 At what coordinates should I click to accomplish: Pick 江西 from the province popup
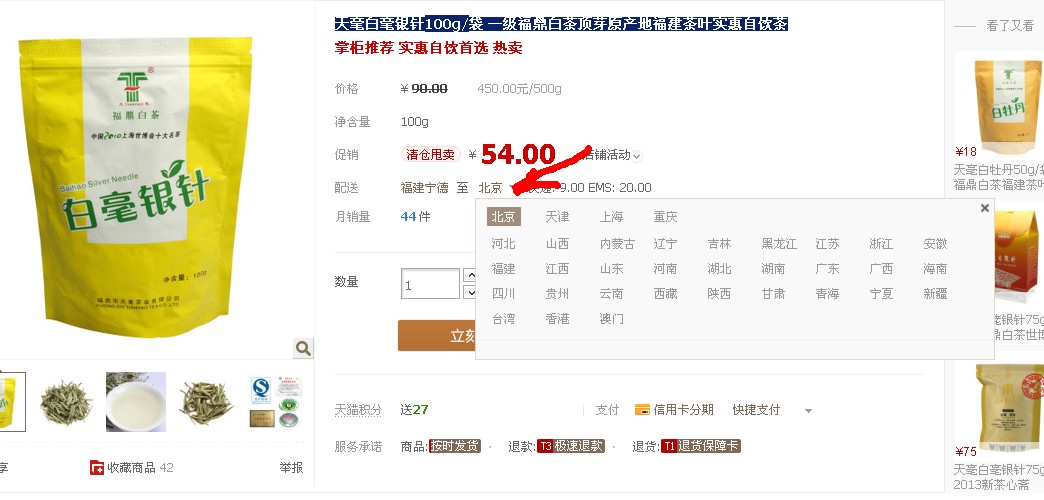(557, 268)
